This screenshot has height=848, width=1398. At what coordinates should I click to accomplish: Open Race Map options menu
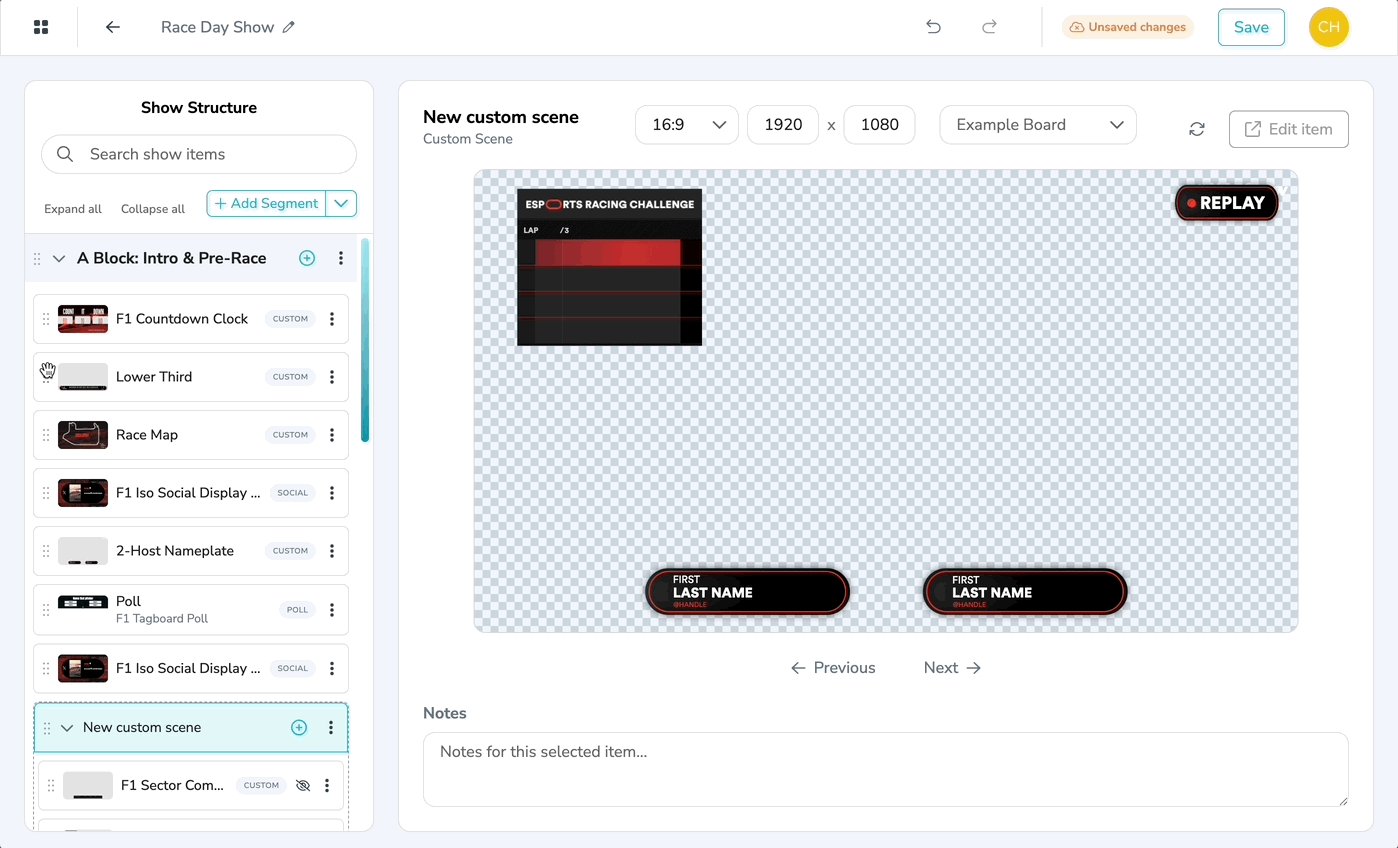pos(332,435)
